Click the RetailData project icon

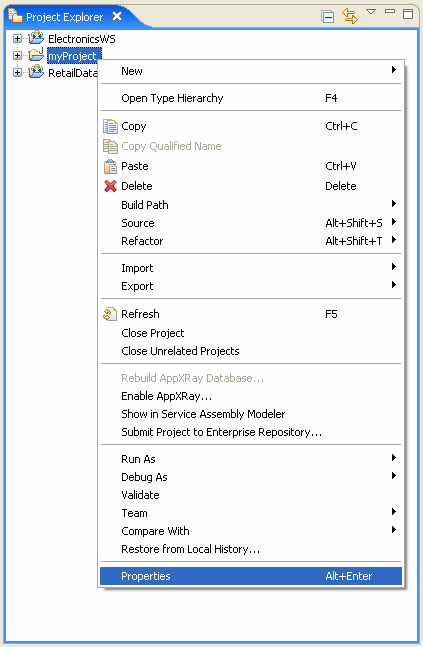[36, 72]
